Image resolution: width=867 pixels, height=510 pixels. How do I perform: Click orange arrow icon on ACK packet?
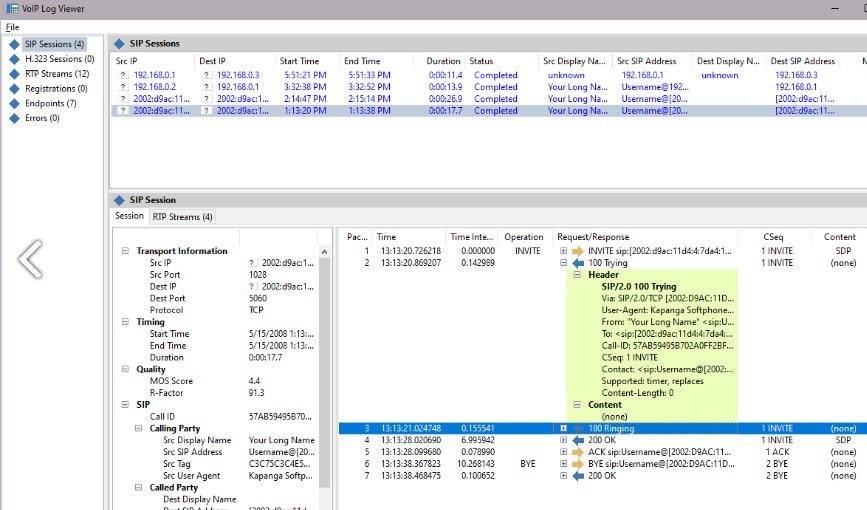578,452
